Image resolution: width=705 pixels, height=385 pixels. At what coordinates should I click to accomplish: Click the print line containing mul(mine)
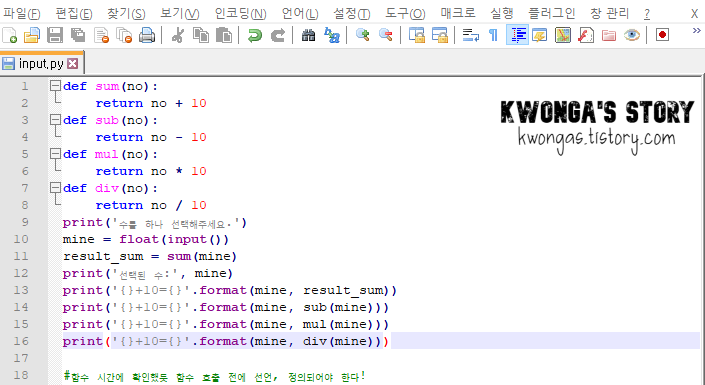coord(226,324)
